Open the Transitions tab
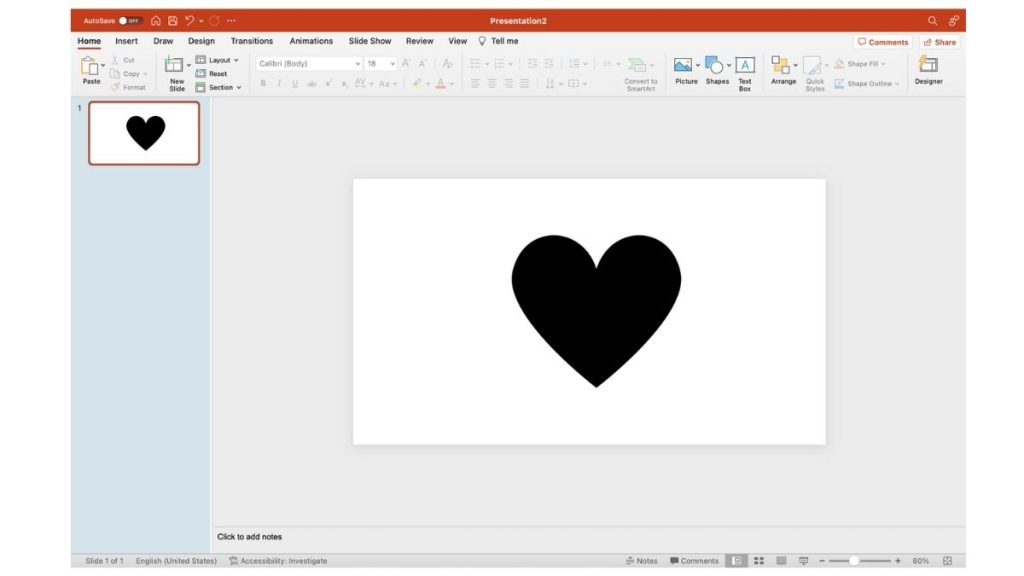The image size is (1024, 576). coord(251,40)
